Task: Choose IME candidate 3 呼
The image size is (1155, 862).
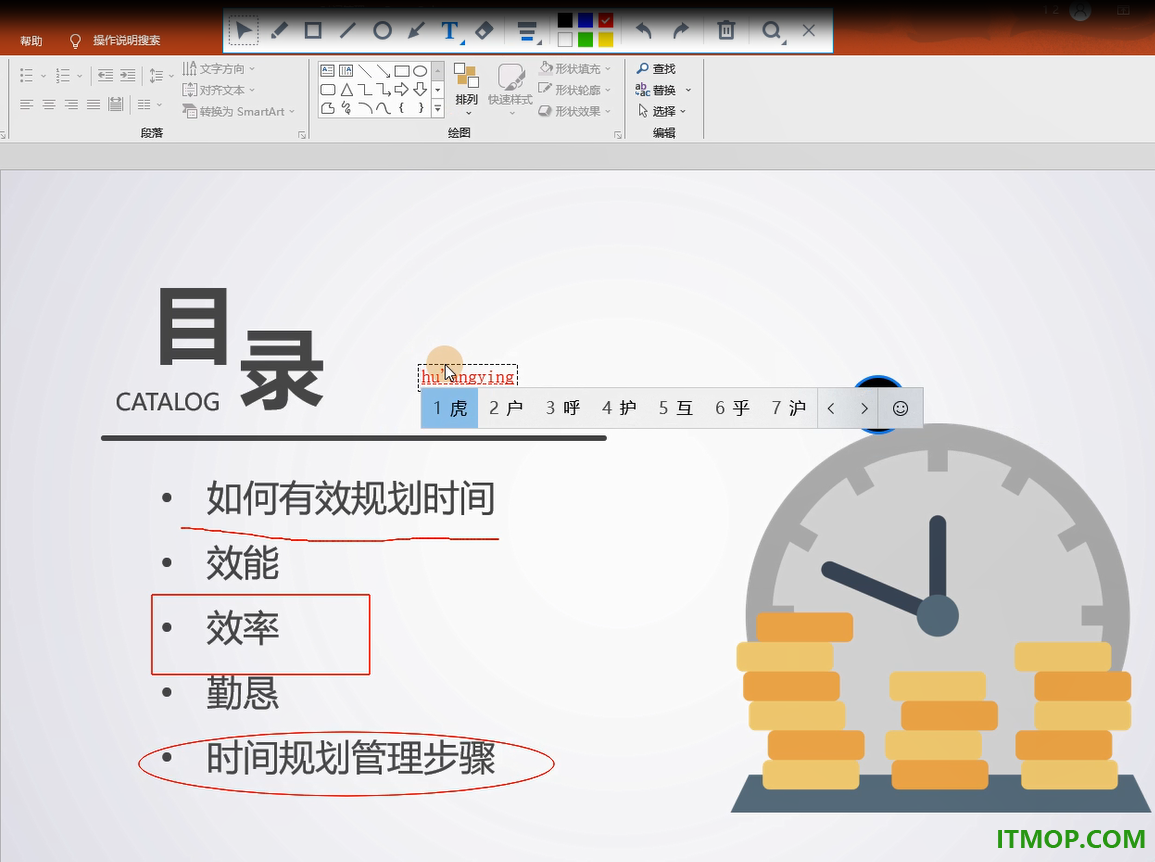Action: (x=563, y=408)
